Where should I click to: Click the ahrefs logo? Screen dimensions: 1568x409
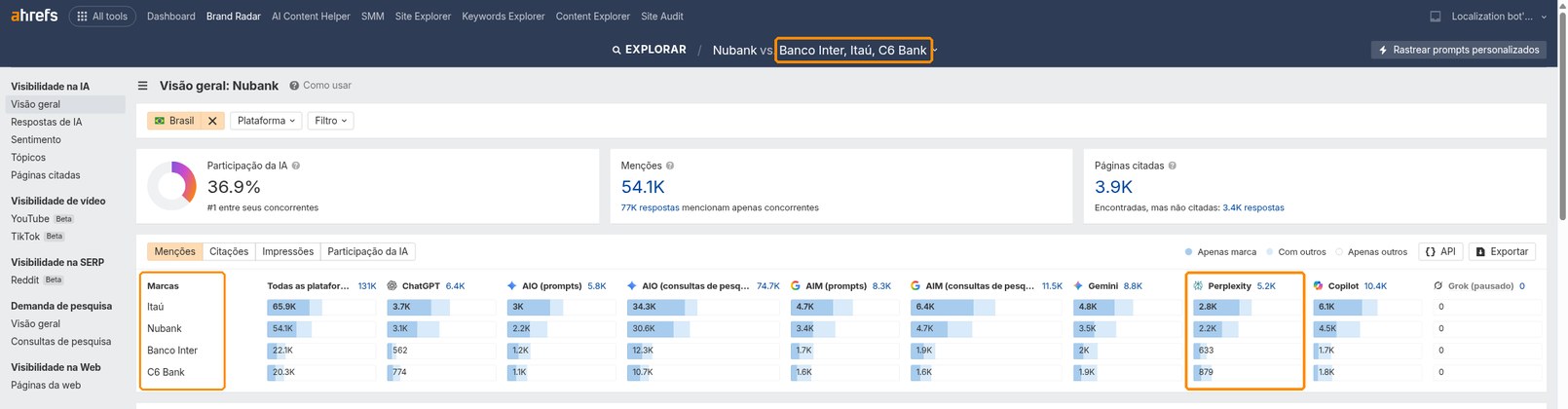34,16
